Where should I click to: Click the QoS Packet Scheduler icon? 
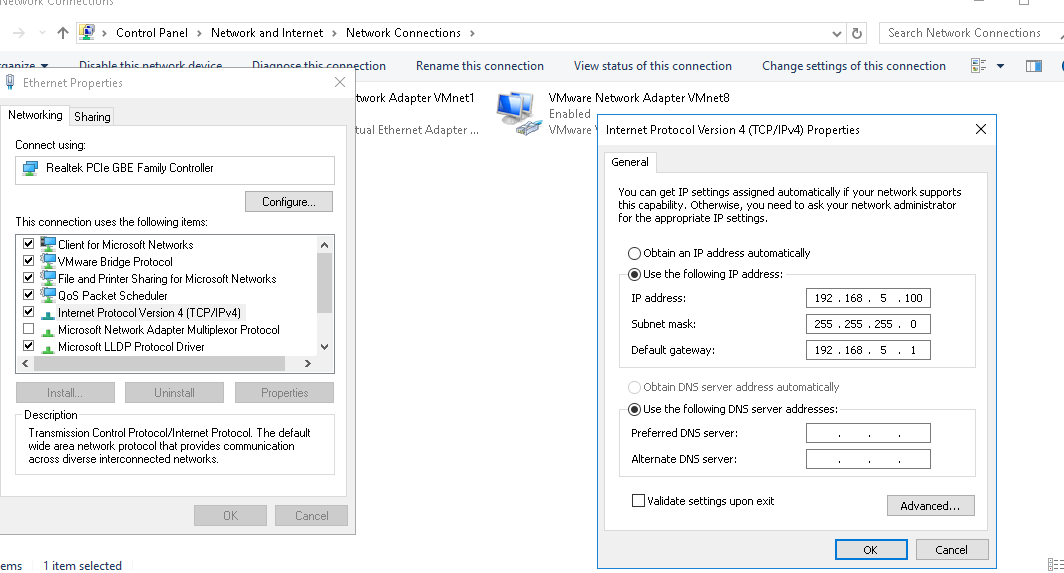click(x=48, y=295)
